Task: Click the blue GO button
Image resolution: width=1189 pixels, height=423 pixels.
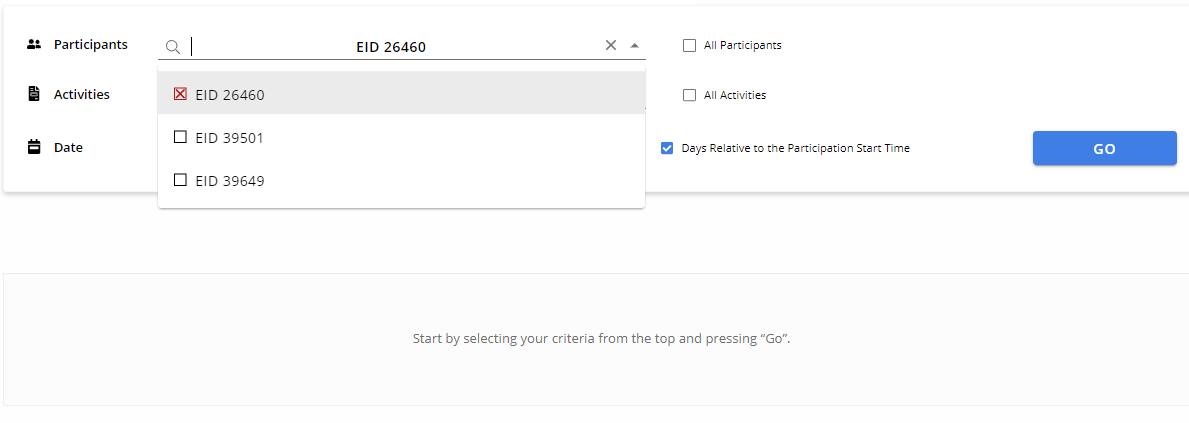Action: coord(1104,149)
